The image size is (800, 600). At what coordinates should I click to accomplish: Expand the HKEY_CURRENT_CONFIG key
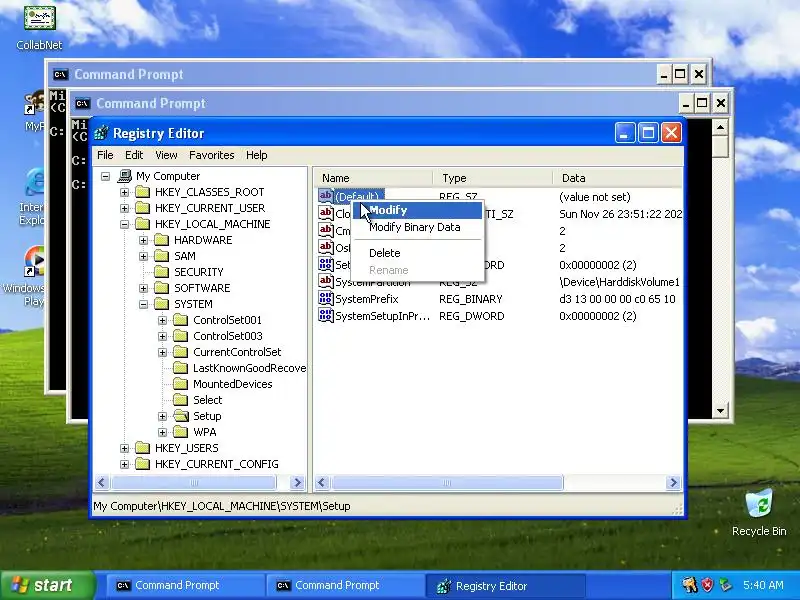[124, 464]
